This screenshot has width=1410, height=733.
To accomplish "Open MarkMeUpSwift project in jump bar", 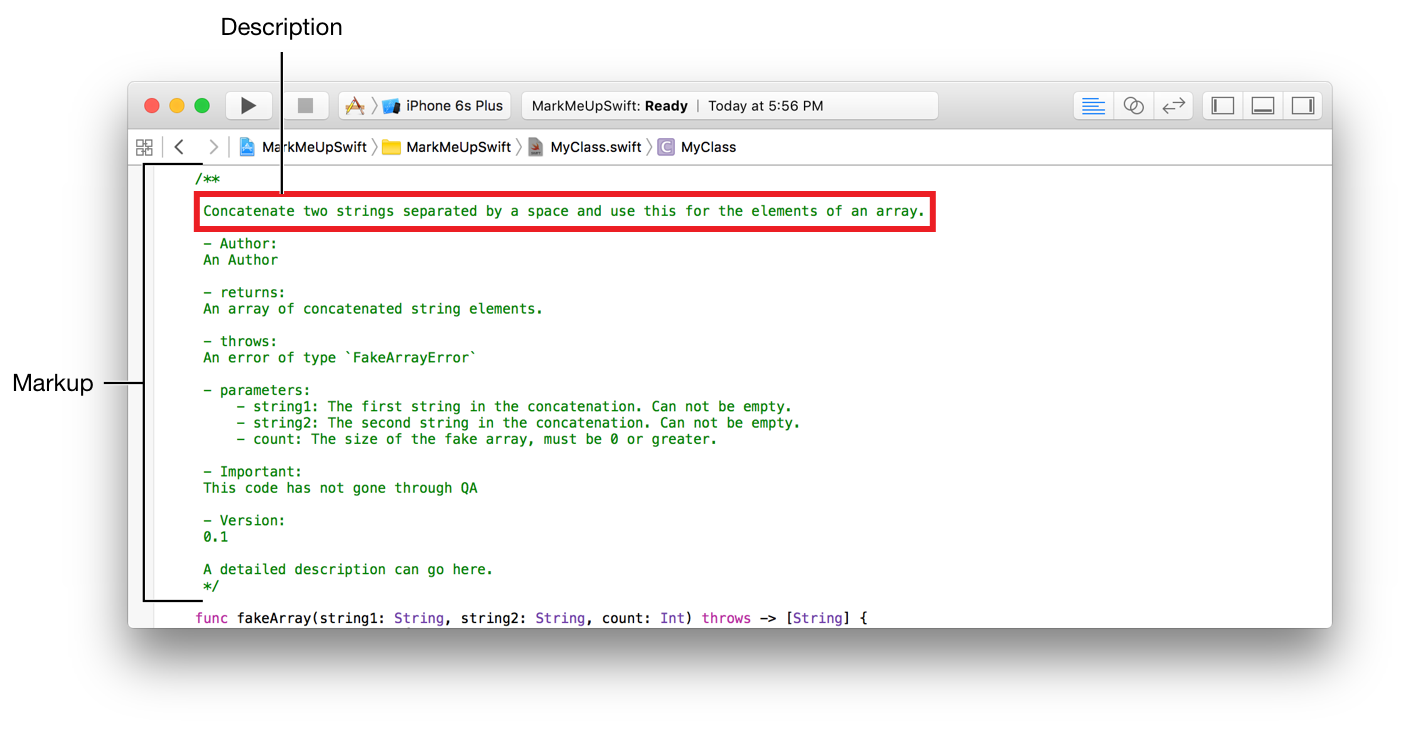I will [x=303, y=147].
